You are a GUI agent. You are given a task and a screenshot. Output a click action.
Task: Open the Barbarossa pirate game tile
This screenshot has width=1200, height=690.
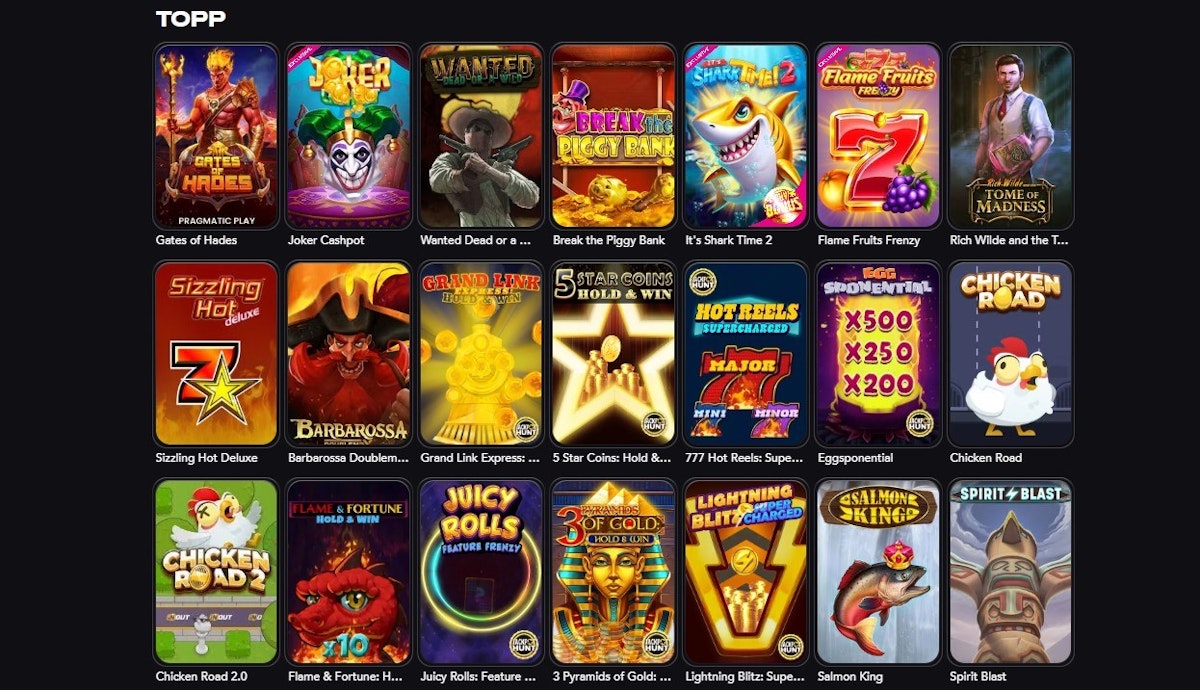(x=348, y=354)
